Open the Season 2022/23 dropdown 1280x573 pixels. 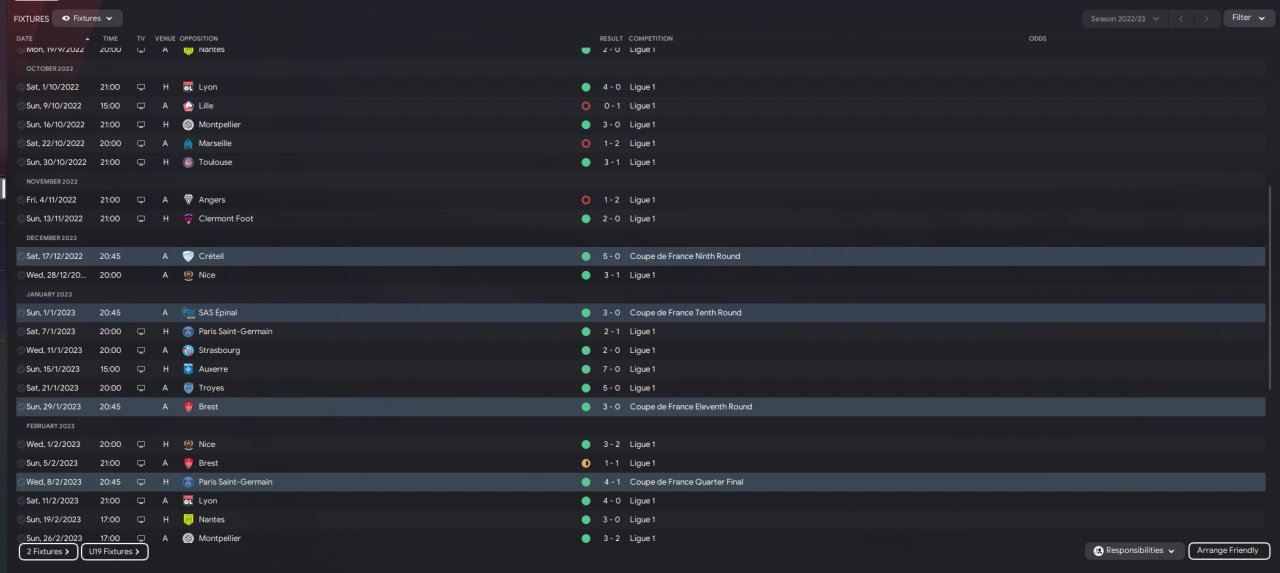pos(1126,18)
